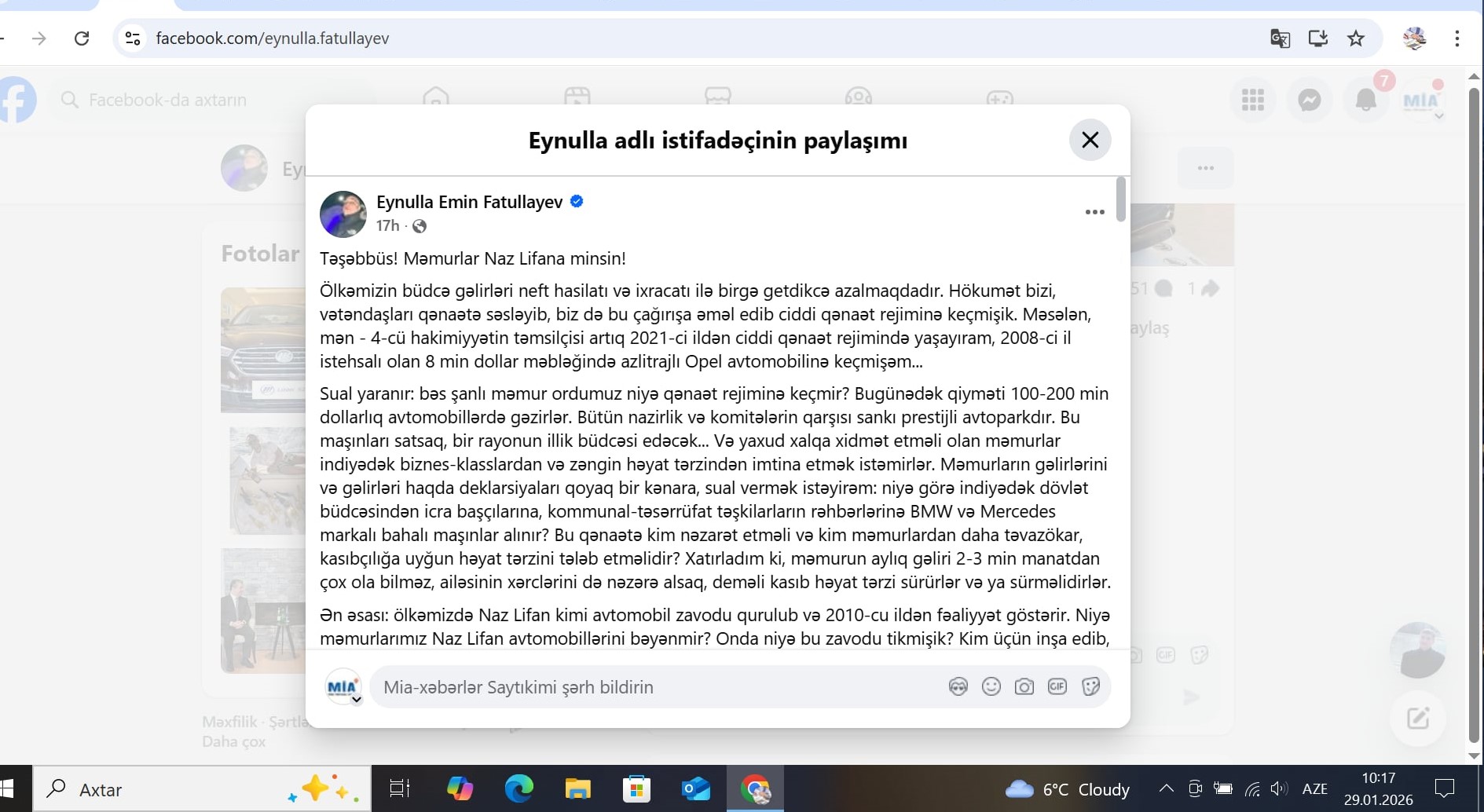Viewport: 1484px width, 812px height.
Task: Show hidden system tray icons
Action: coord(1167,788)
